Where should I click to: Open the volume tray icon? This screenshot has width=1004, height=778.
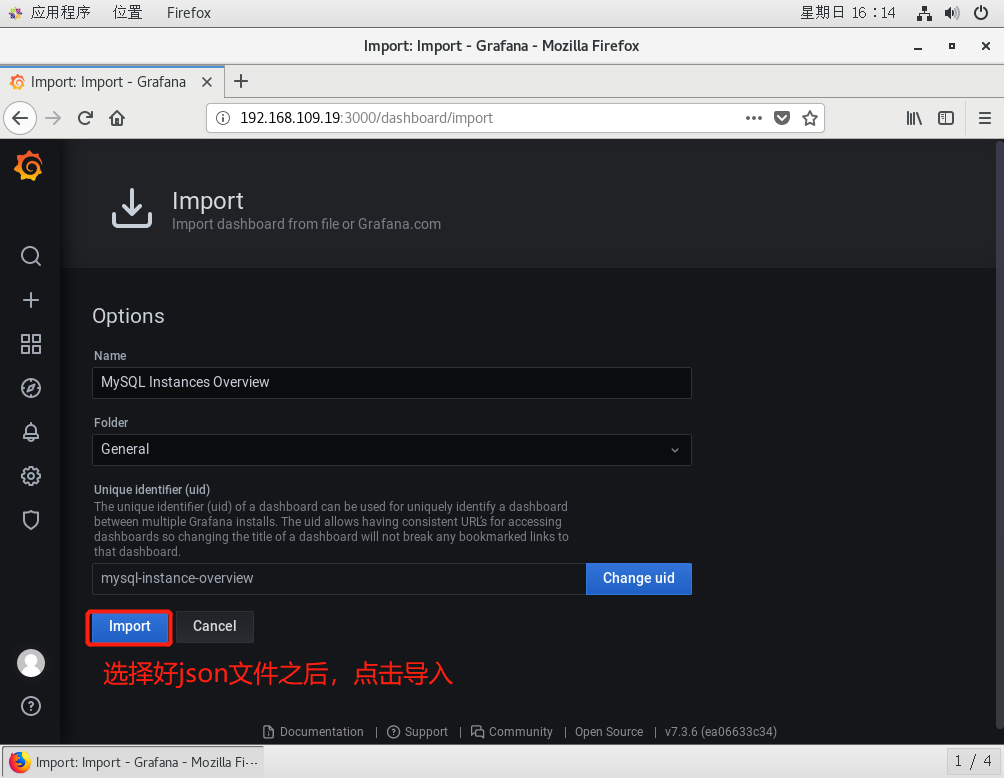[952, 13]
